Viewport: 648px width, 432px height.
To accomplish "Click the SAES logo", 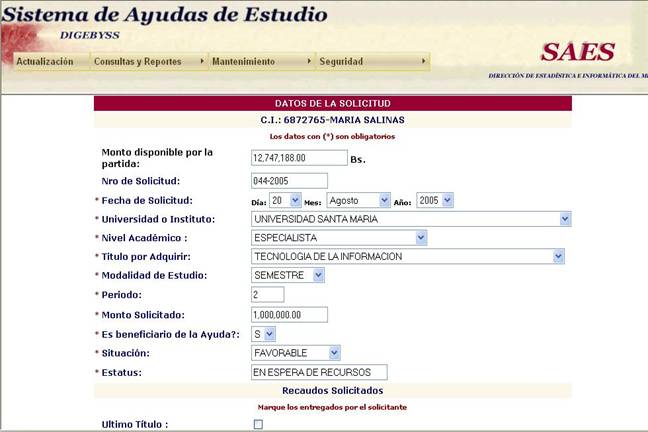I will tap(577, 52).
